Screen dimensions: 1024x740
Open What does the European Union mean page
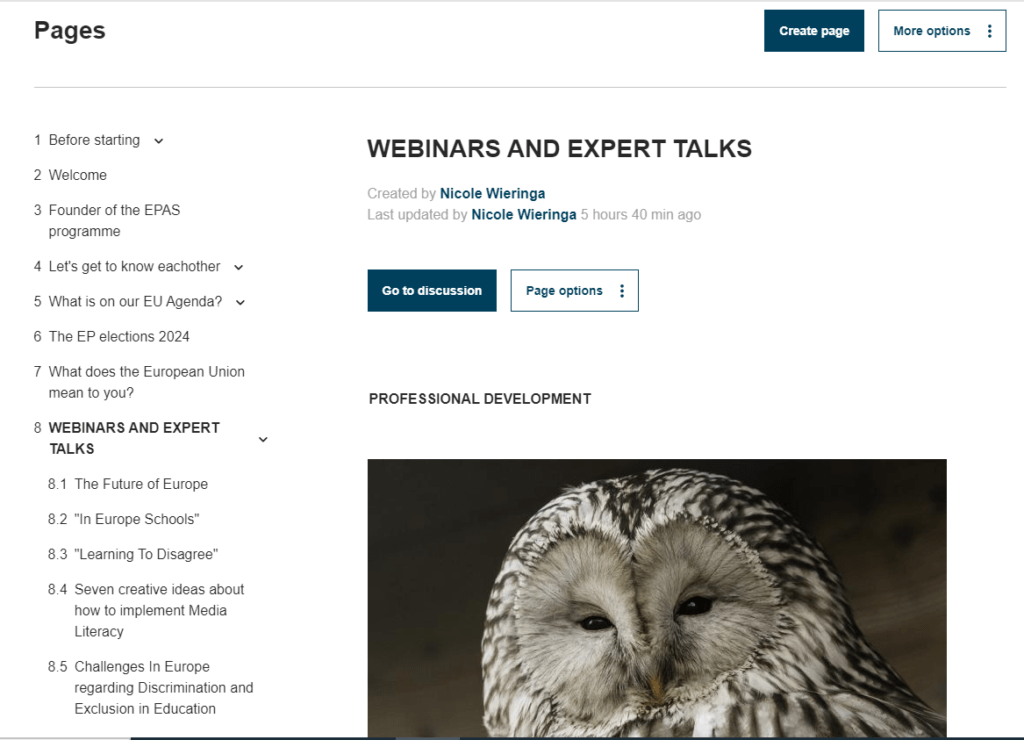[x=146, y=382]
